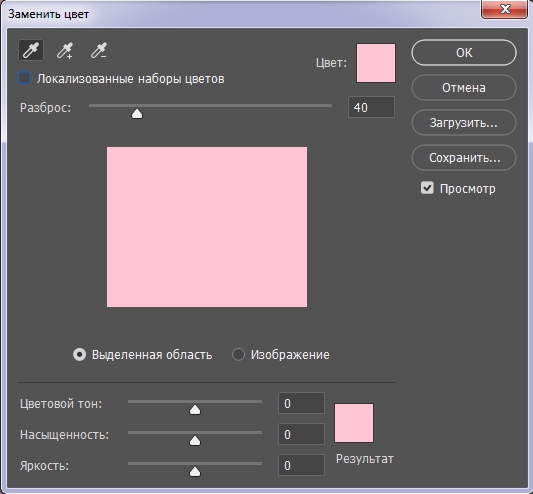Enable Локализованные наборы цветов checkbox
Image resolution: width=533 pixels, height=494 pixels.
24,78
